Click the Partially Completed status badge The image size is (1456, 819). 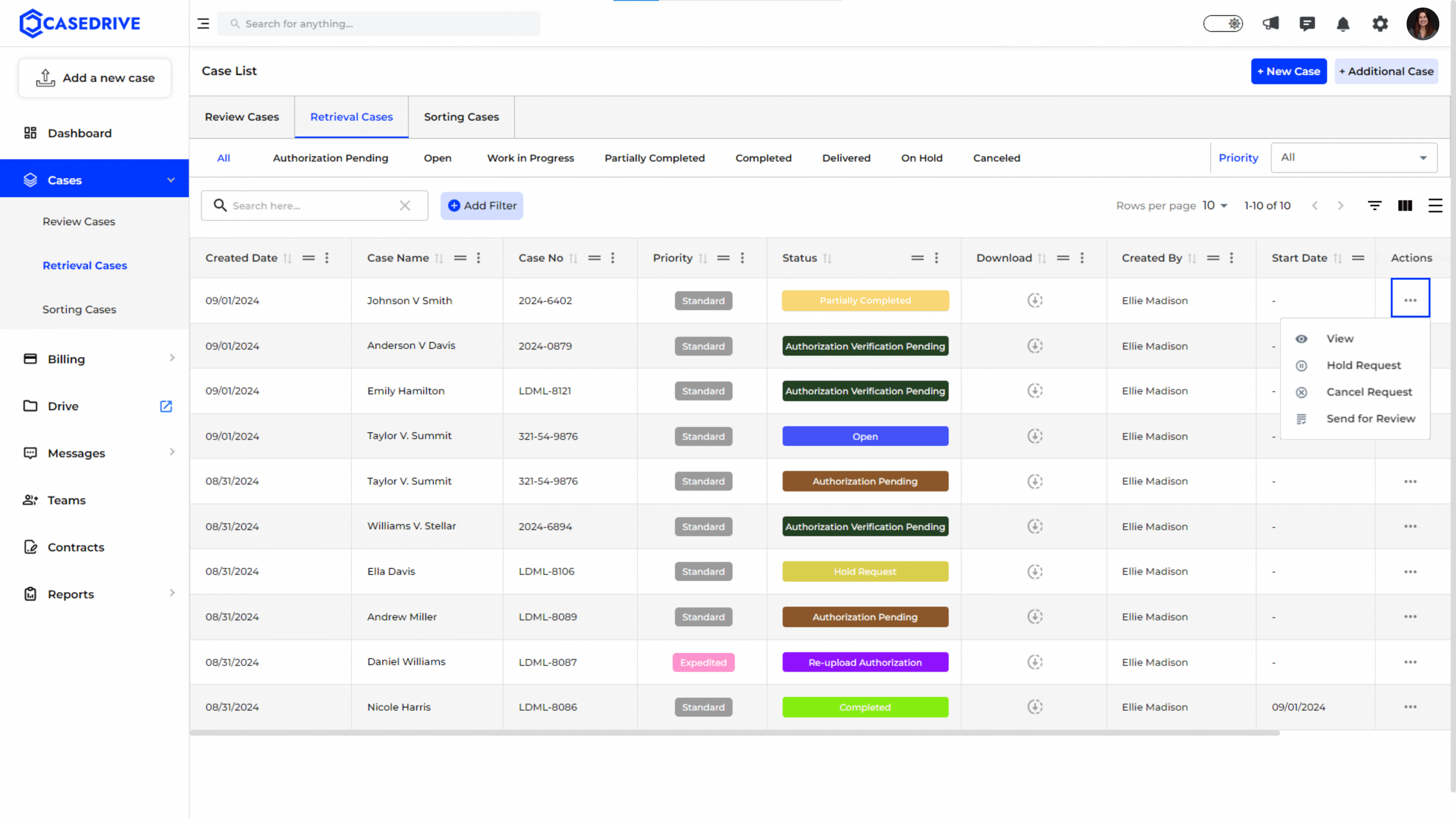865,301
